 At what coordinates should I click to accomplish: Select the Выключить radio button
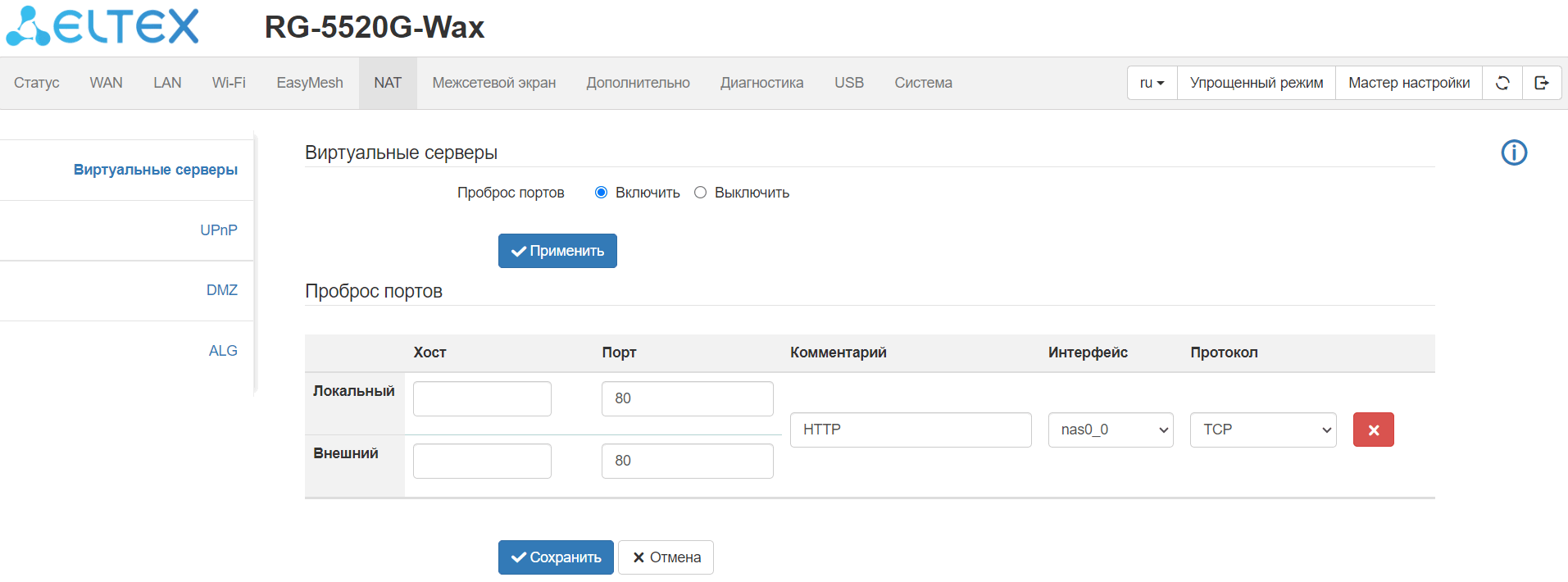click(x=700, y=193)
